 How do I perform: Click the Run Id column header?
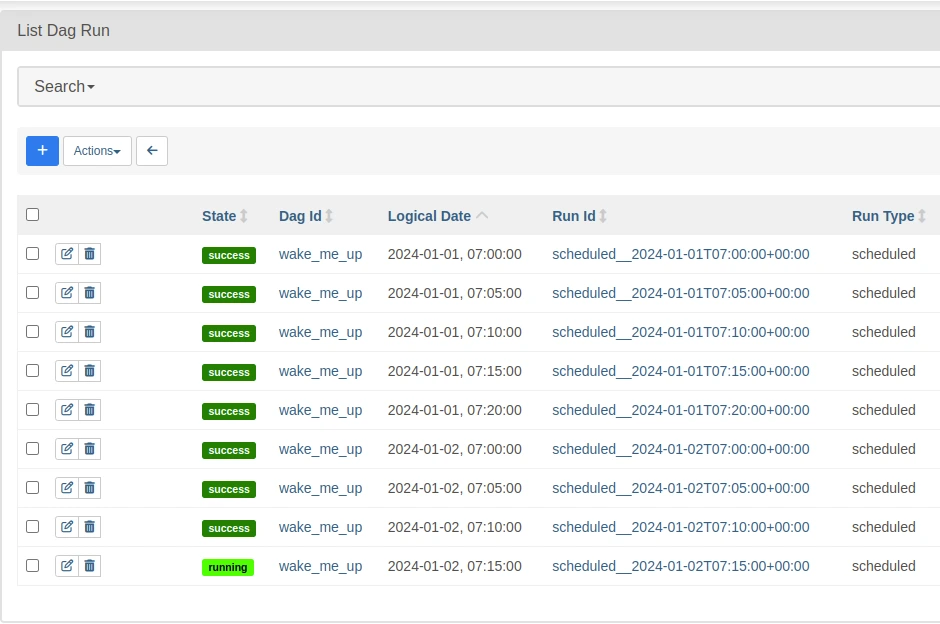(574, 216)
